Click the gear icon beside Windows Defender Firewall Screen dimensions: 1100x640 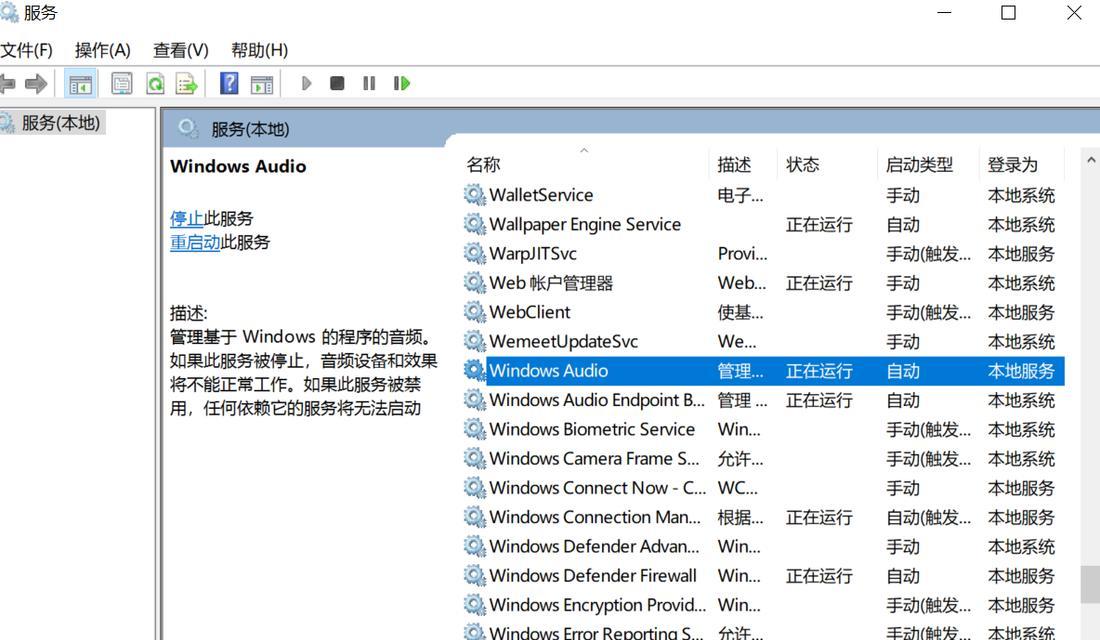[475, 575]
